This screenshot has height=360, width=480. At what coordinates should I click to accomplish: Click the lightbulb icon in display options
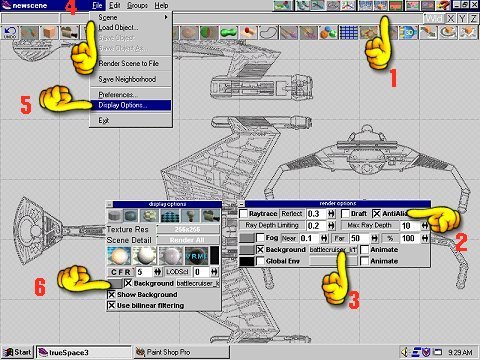pos(190,216)
